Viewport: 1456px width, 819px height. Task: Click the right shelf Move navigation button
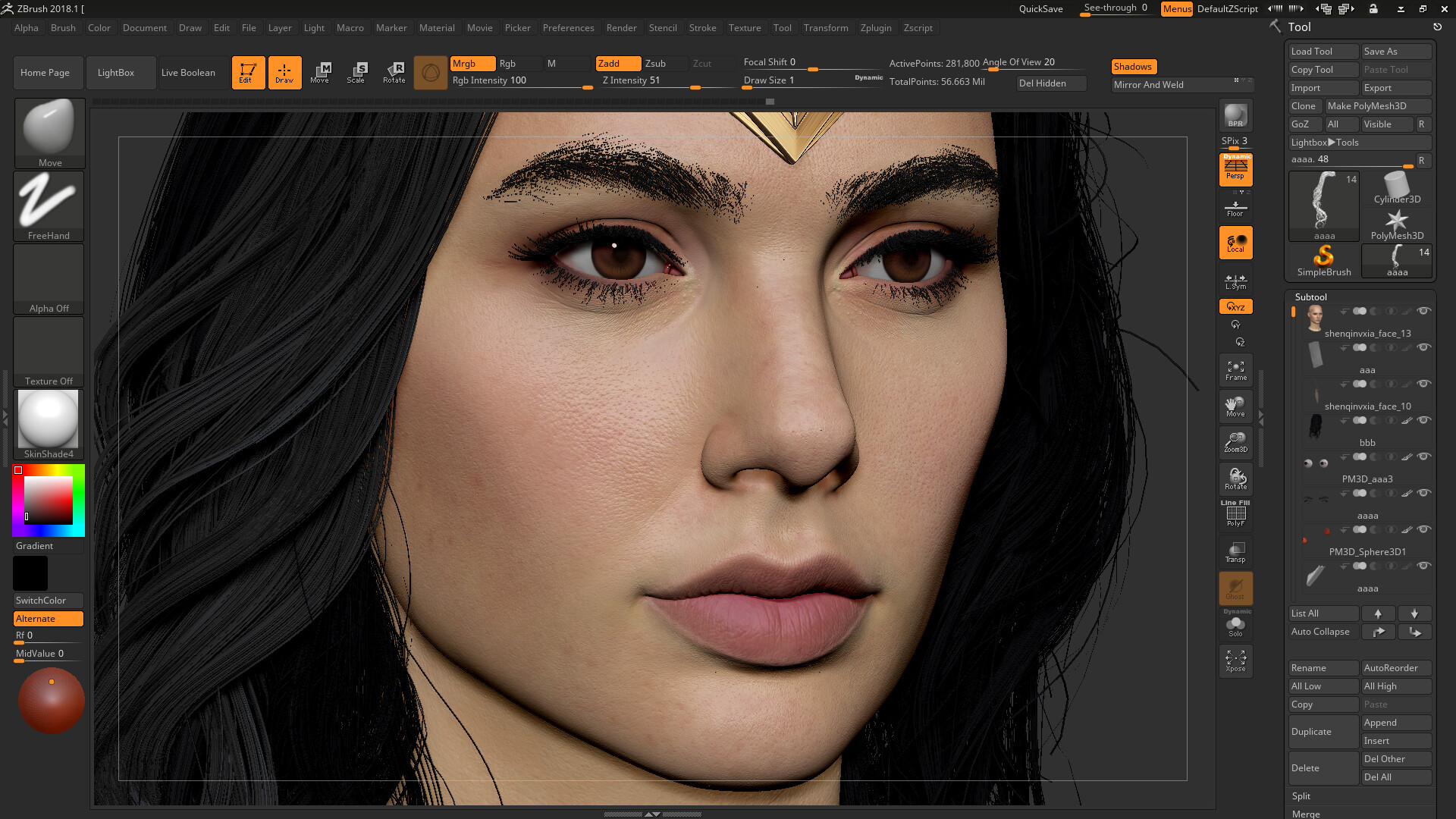(1235, 406)
